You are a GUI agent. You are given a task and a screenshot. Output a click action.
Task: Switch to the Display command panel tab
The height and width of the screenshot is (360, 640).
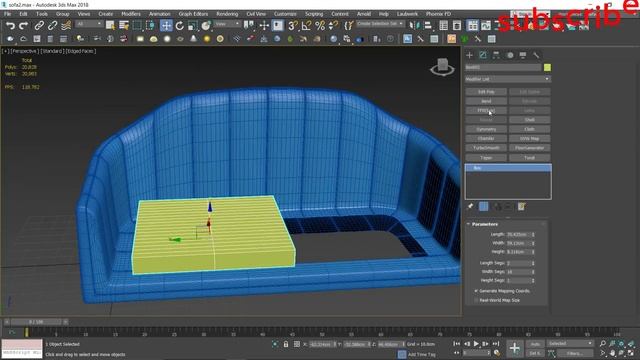[x=522, y=55]
